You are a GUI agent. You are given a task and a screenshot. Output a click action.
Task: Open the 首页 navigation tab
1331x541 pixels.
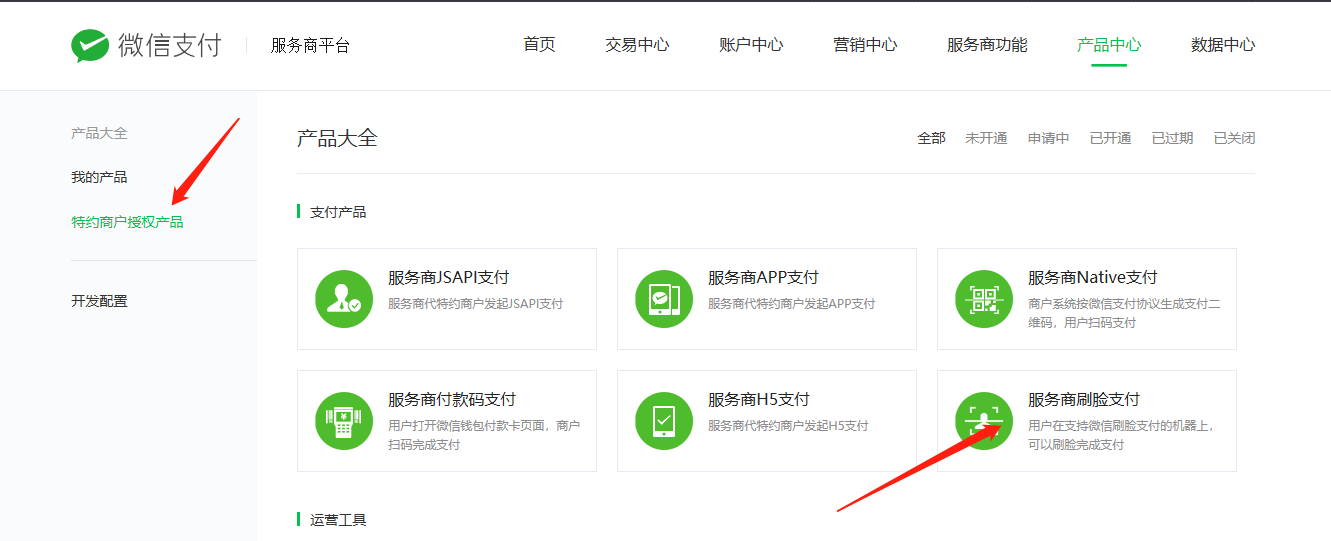(539, 45)
